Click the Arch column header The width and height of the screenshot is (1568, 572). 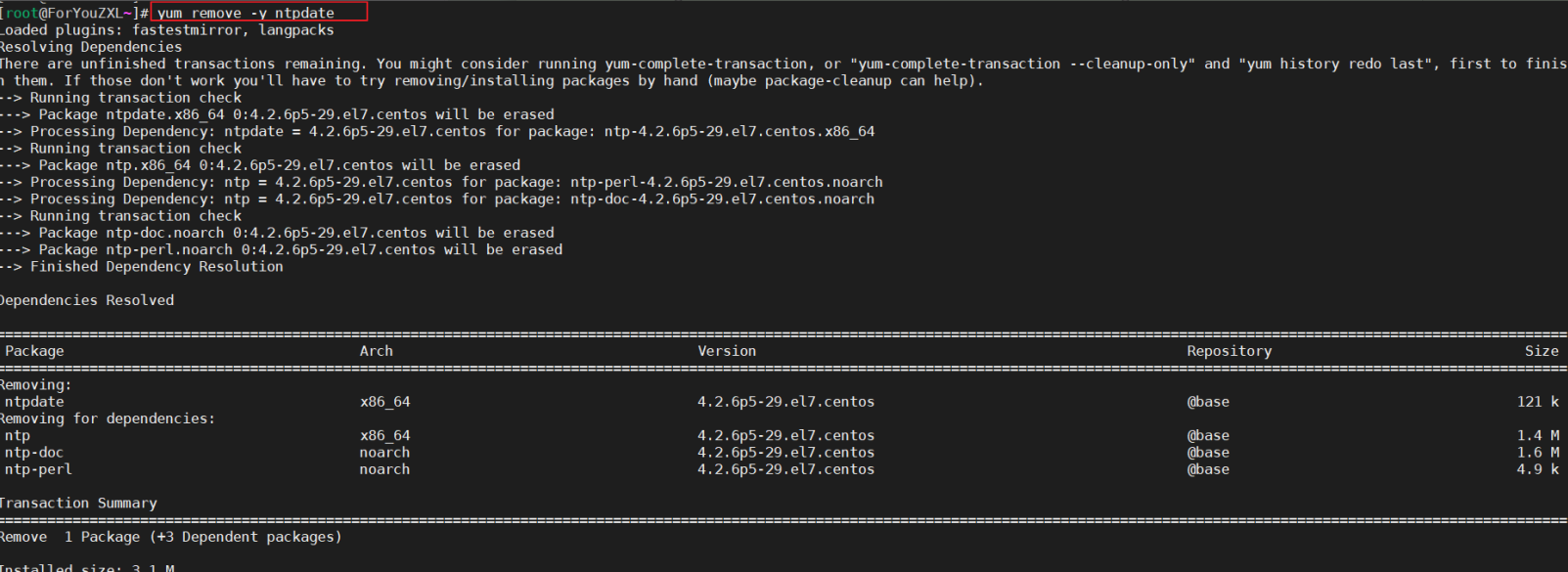[376, 351]
